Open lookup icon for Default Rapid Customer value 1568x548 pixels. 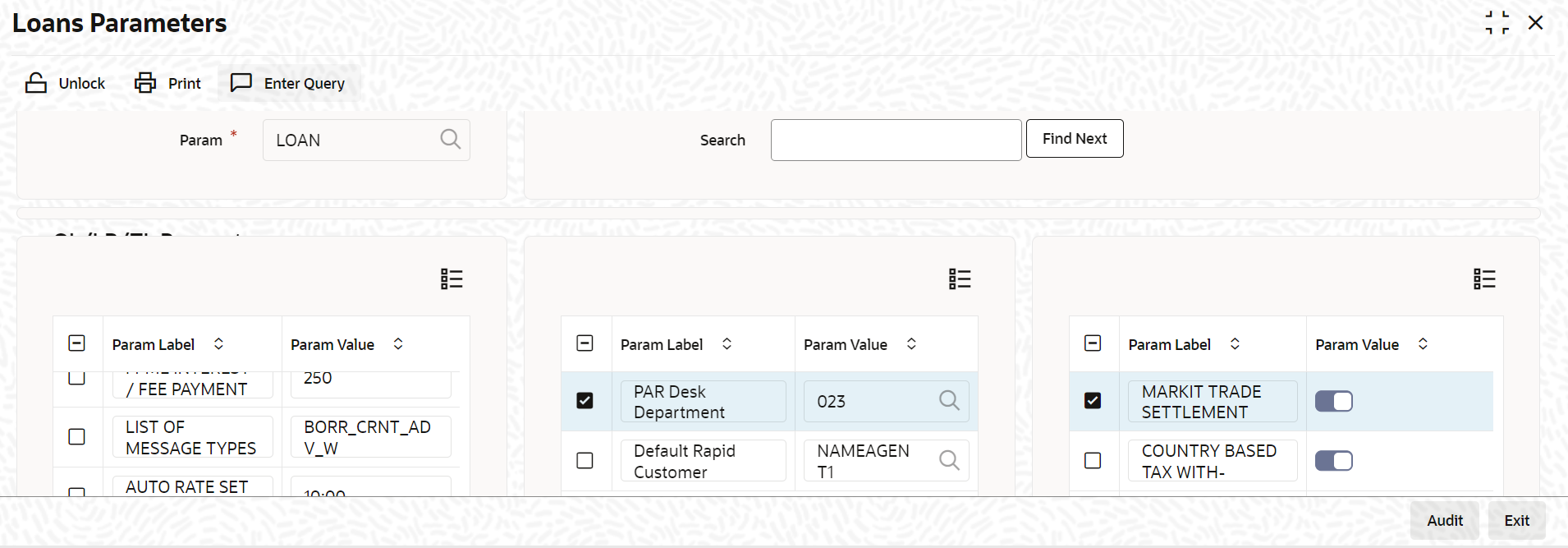coord(949,460)
